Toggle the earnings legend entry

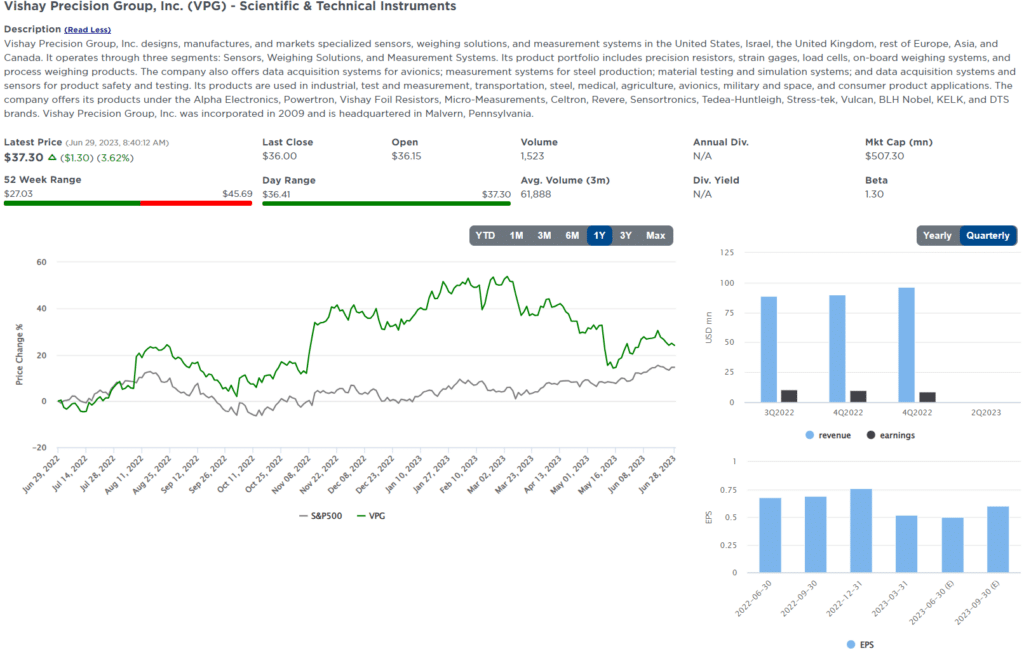[891, 435]
